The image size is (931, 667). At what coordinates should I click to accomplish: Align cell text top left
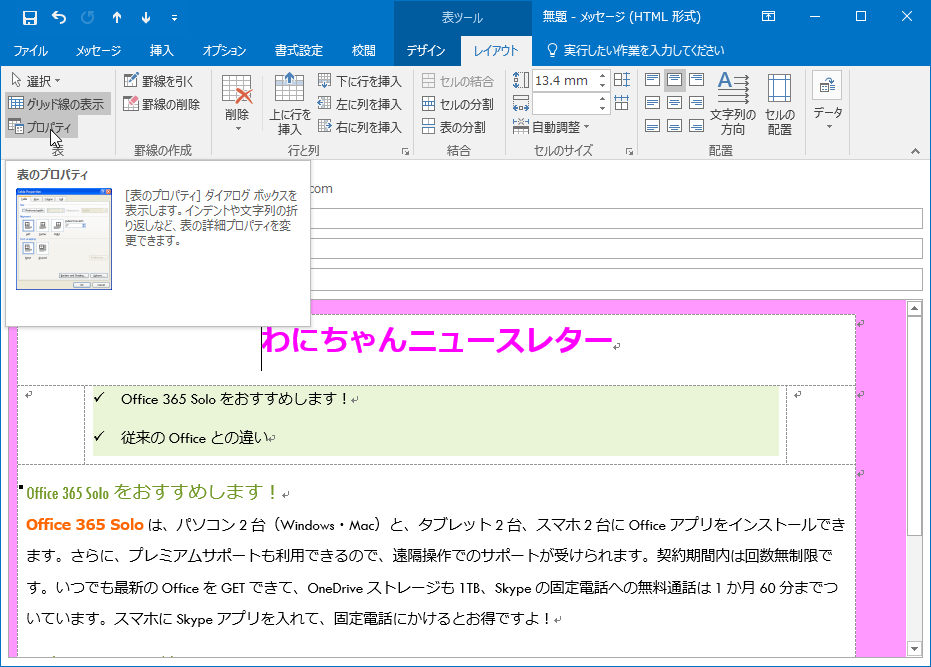point(653,80)
